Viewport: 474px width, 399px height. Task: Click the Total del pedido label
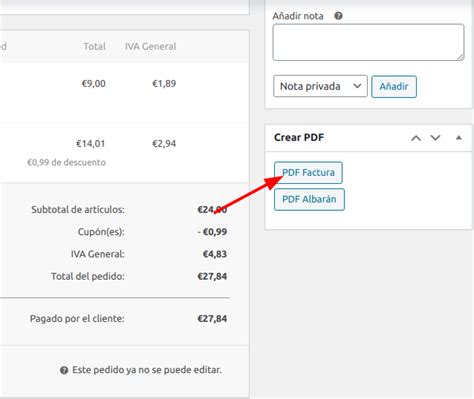click(88, 276)
